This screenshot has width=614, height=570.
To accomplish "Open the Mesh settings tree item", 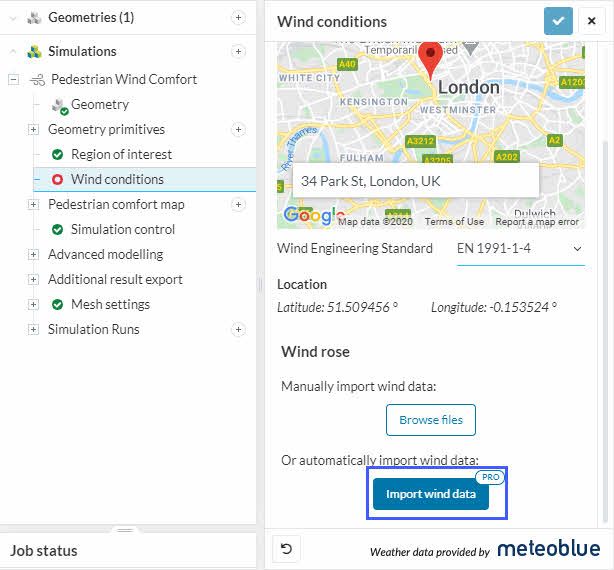I will [x=110, y=304].
